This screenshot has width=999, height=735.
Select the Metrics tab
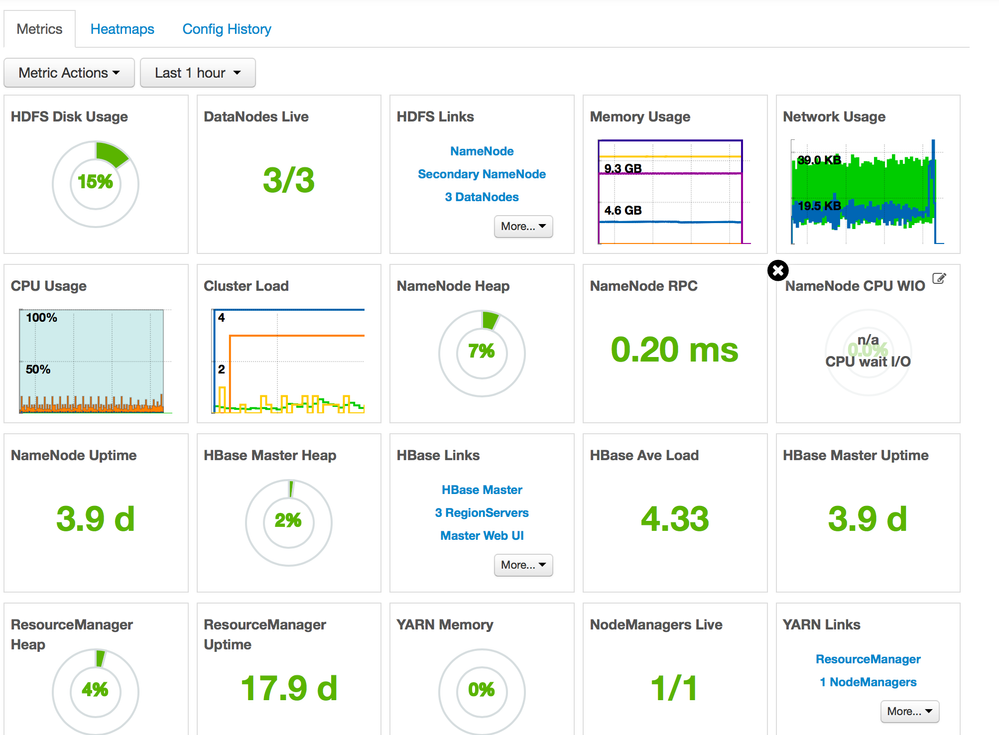(40, 29)
